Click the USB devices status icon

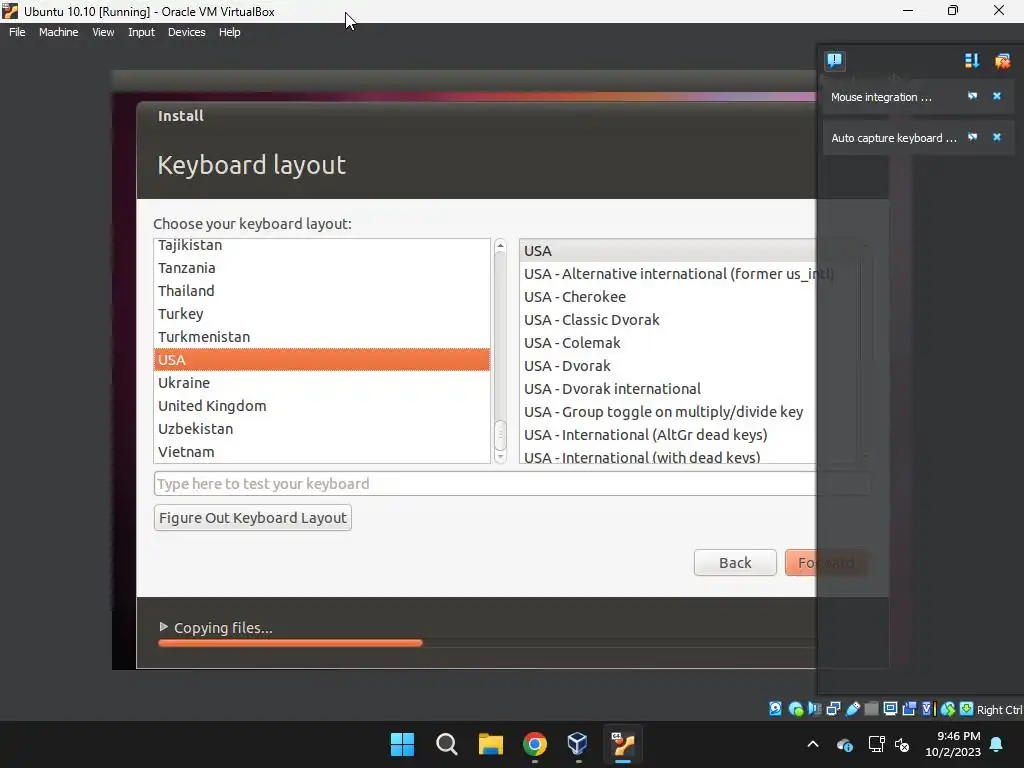[x=853, y=709]
